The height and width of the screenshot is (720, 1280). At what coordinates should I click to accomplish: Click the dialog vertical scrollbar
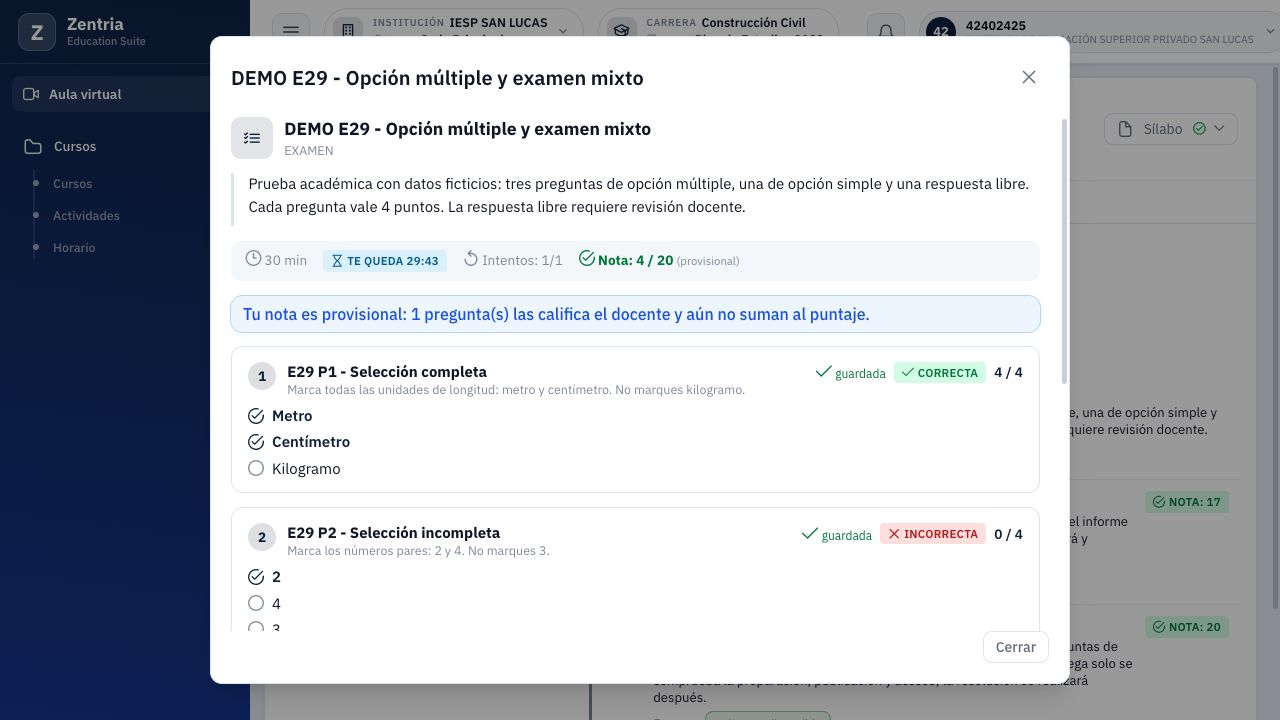(1064, 250)
